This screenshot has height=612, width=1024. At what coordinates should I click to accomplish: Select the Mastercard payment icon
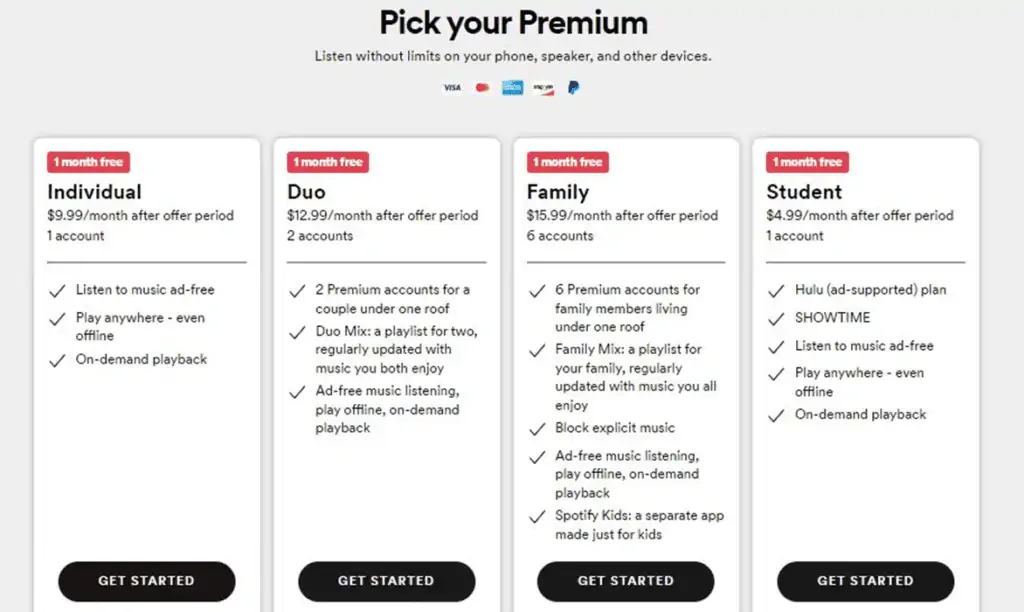click(x=481, y=87)
